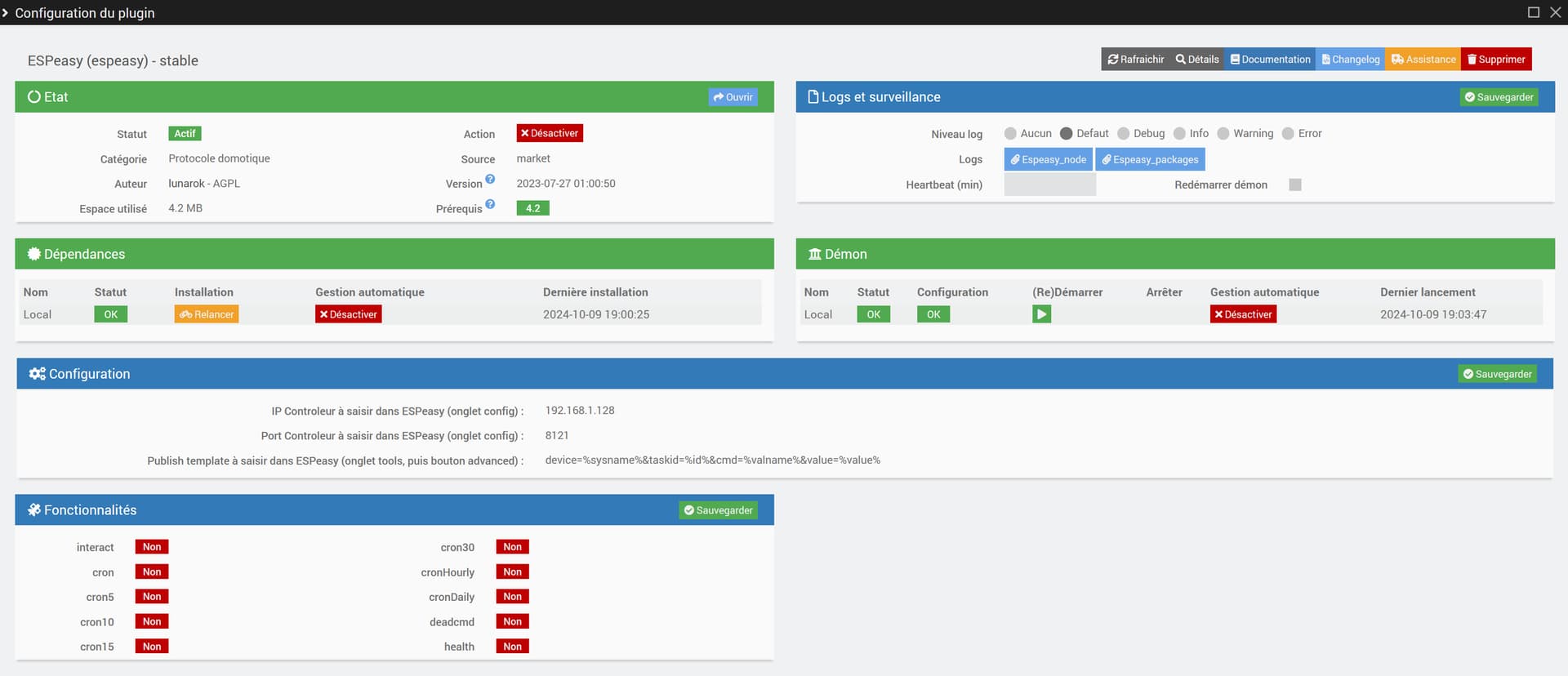Click the cron5 Non badge
Viewport: 1568px width, 676px height.
pyautogui.click(x=152, y=597)
